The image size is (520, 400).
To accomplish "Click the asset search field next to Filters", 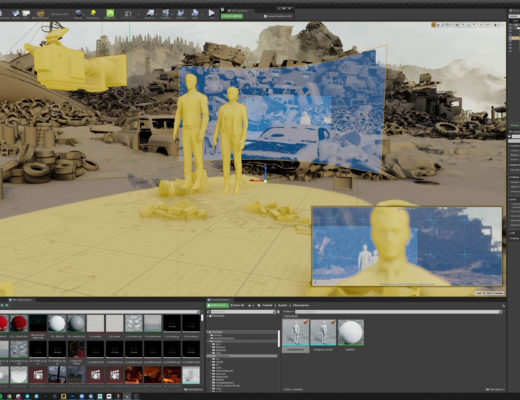I will click(x=397, y=312).
